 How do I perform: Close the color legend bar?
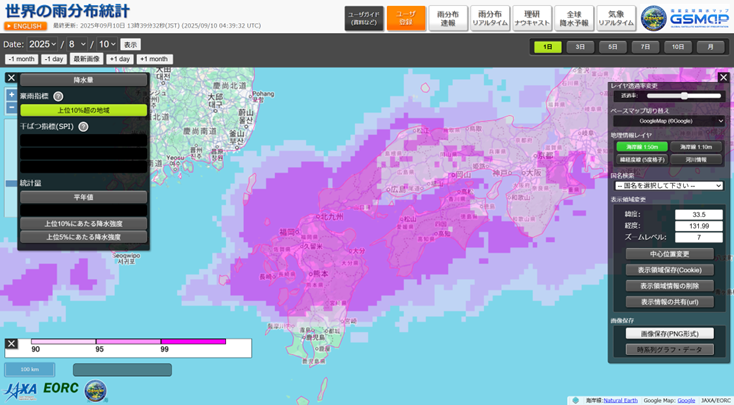[x=11, y=343]
